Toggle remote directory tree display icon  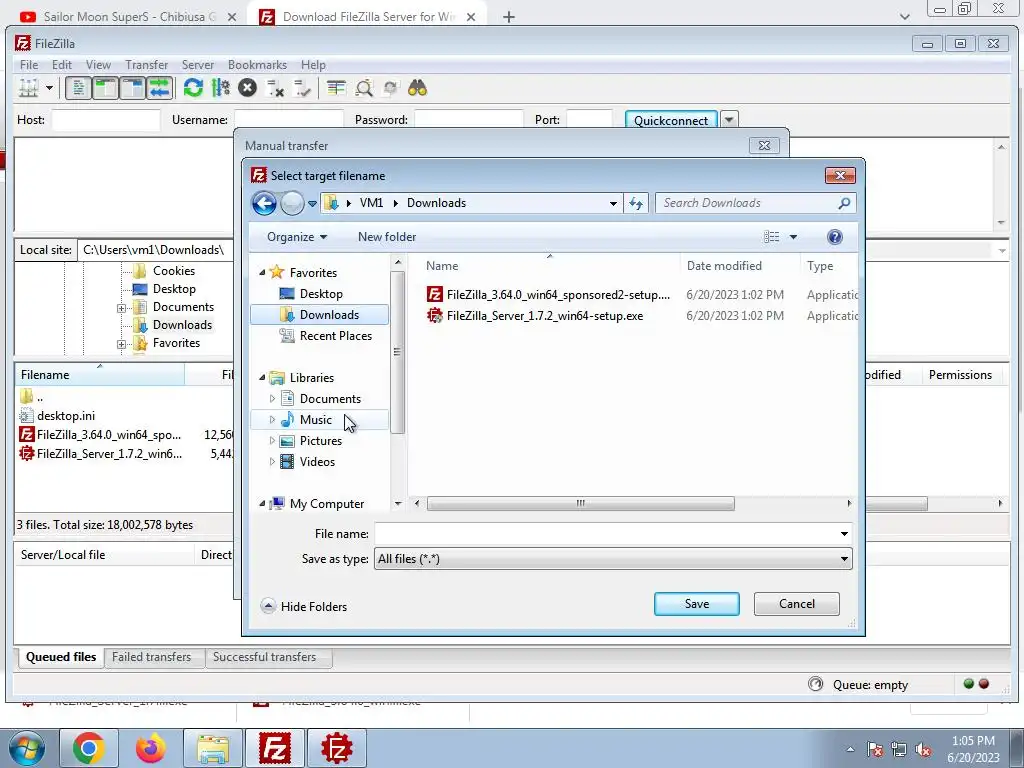pyautogui.click(x=133, y=88)
